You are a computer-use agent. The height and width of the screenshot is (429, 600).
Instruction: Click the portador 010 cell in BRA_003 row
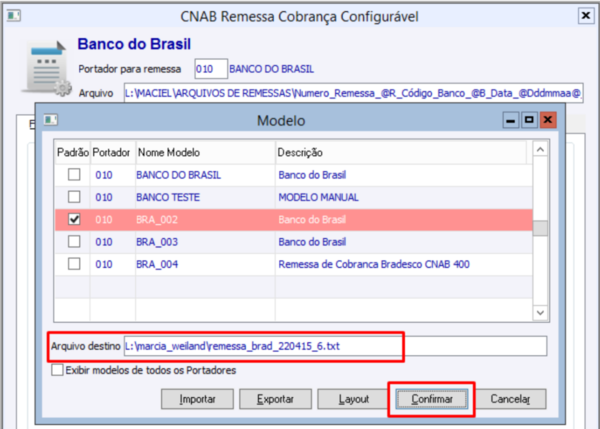point(104,242)
